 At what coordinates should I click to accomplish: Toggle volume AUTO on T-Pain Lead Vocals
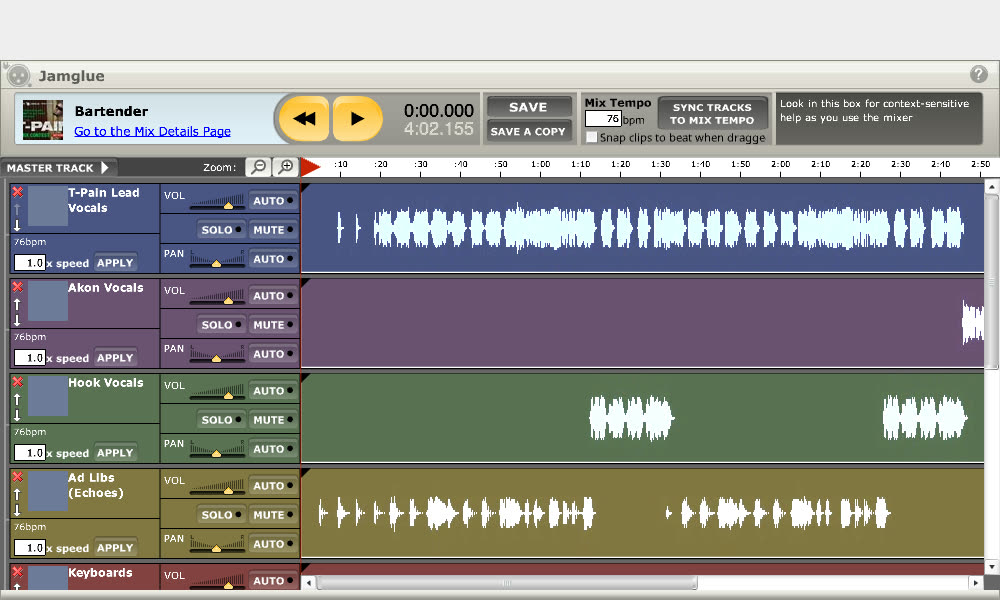coord(273,200)
